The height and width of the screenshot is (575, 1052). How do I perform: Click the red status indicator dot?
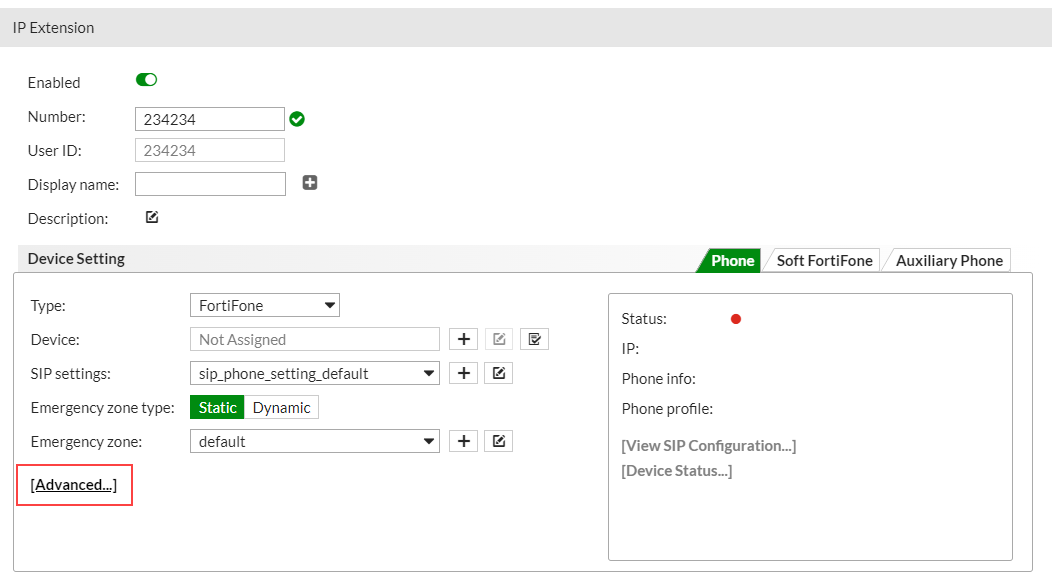tap(736, 319)
